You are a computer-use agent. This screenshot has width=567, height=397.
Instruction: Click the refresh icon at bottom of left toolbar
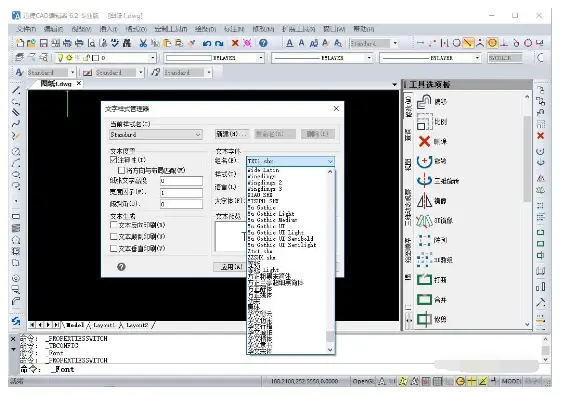[x=16, y=321]
